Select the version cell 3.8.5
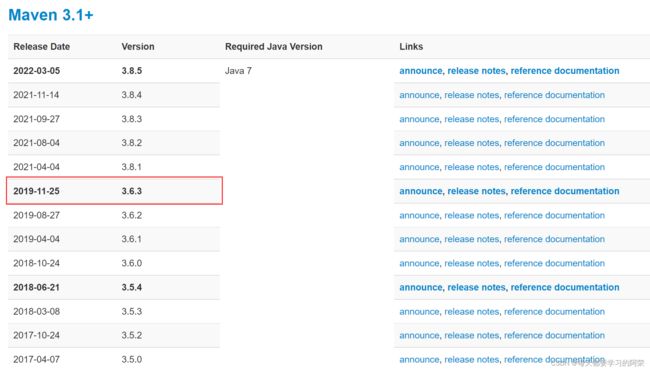 (x=132, y=71)
